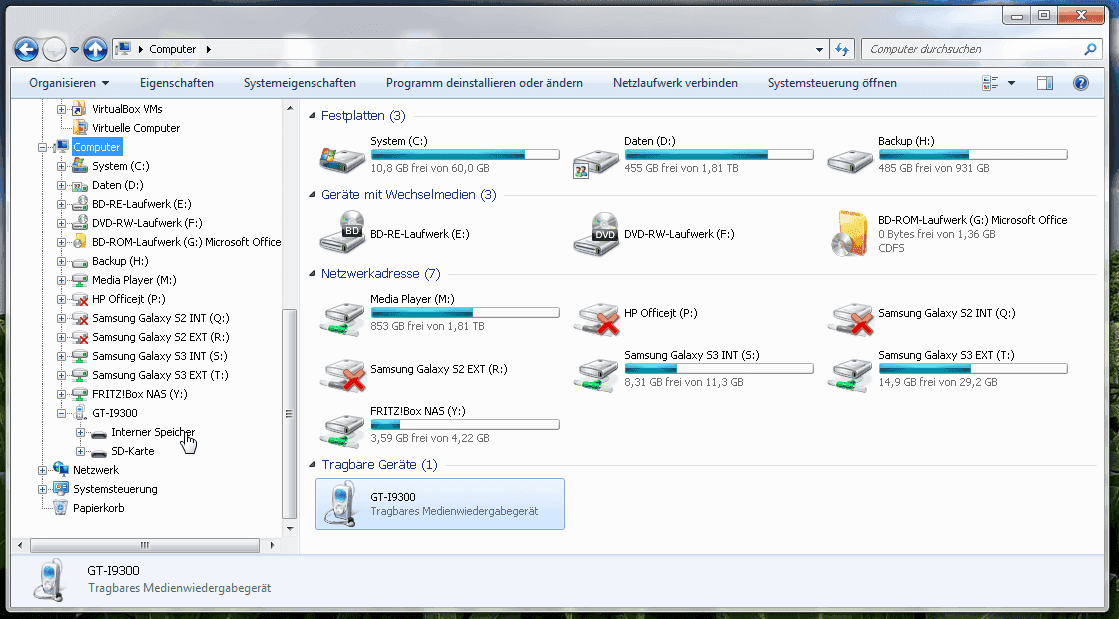
Task: Select Virtuelle Computer in the tree
Action: (136, 129)
